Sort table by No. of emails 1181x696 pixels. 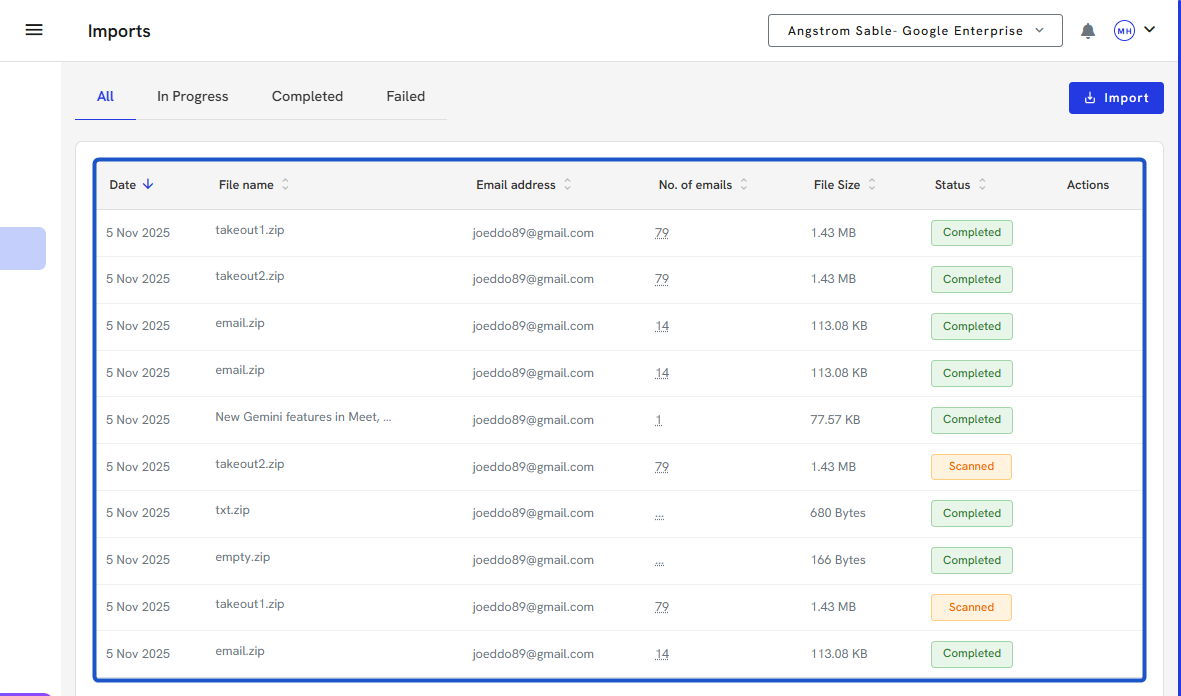743,184
